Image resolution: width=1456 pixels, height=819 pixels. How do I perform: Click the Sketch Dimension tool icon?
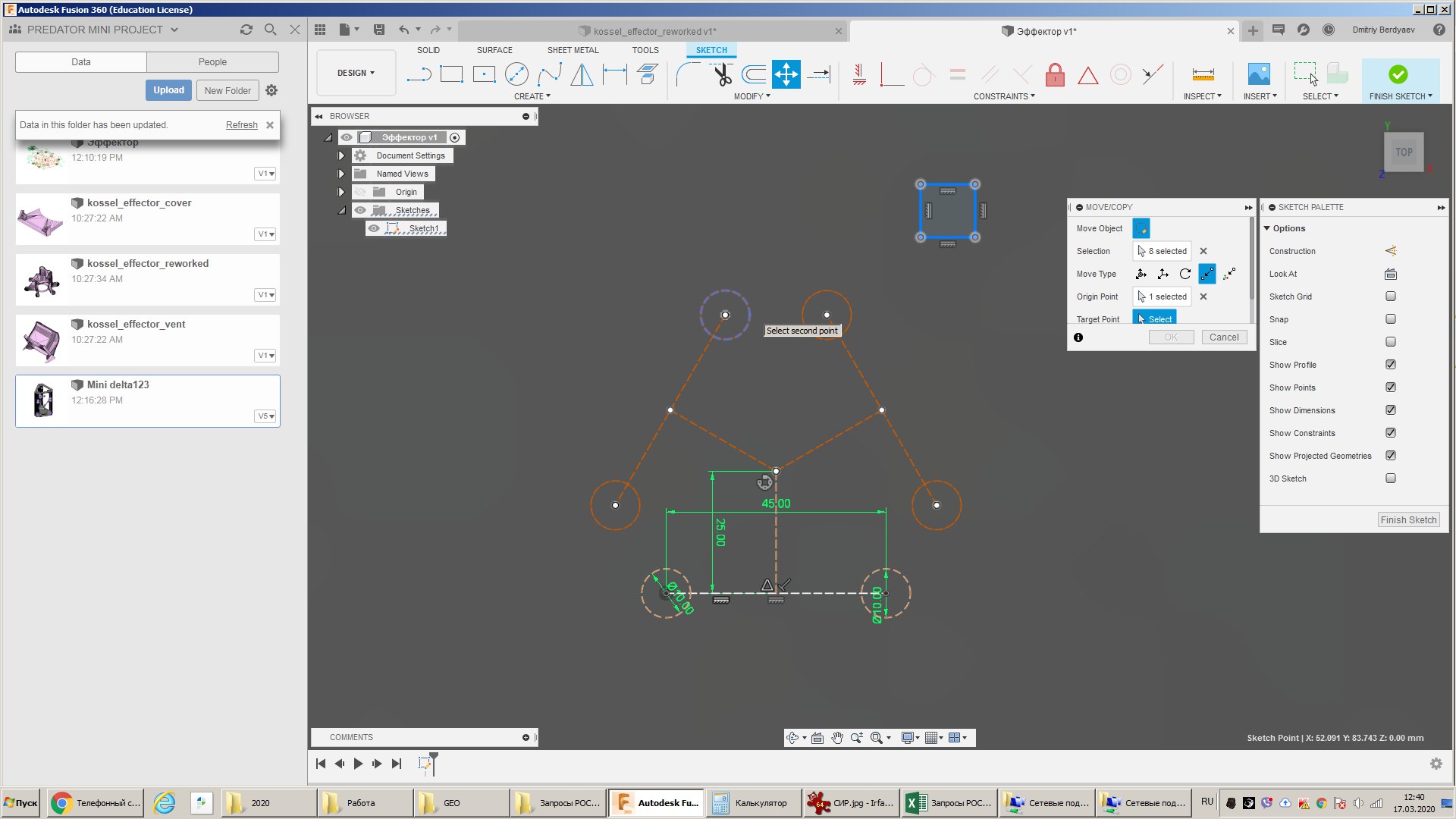(614, 74)
